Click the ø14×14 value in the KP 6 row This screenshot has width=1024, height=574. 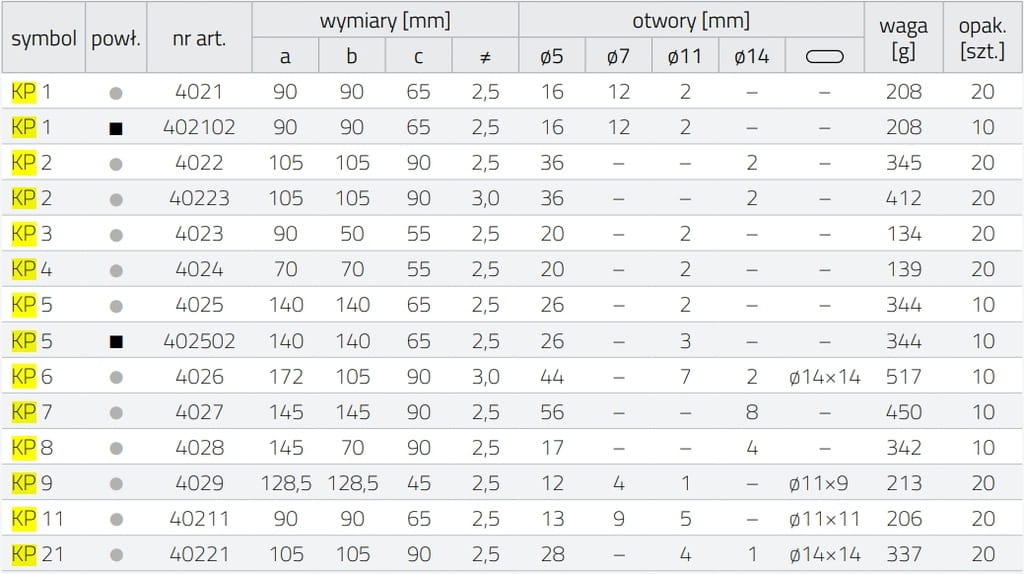[824, 377]
